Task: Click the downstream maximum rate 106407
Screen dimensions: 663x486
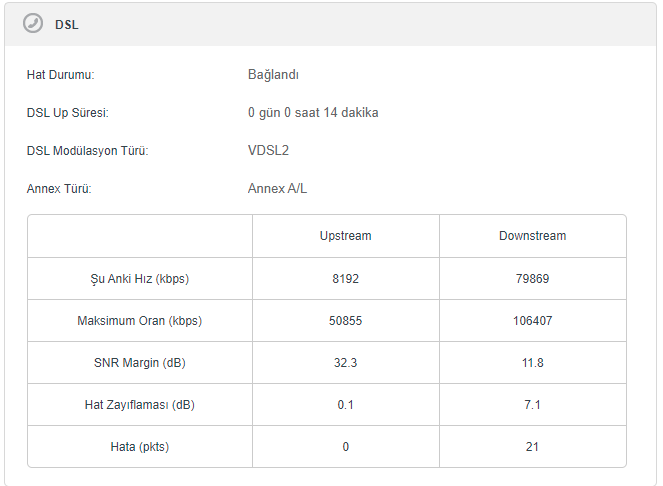Action: (x=532, y=321)
